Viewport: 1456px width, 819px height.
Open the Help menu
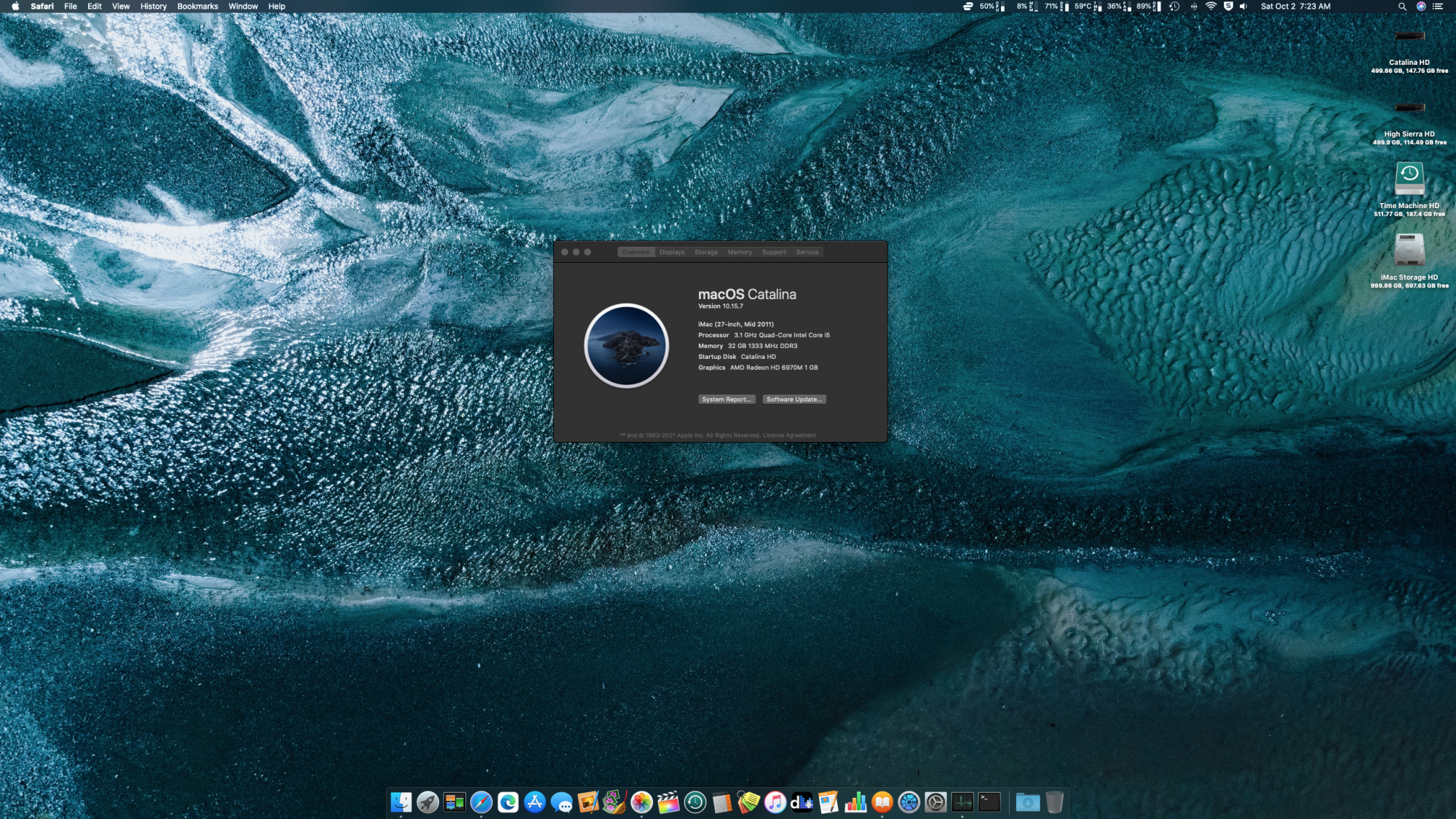[277, 7]
